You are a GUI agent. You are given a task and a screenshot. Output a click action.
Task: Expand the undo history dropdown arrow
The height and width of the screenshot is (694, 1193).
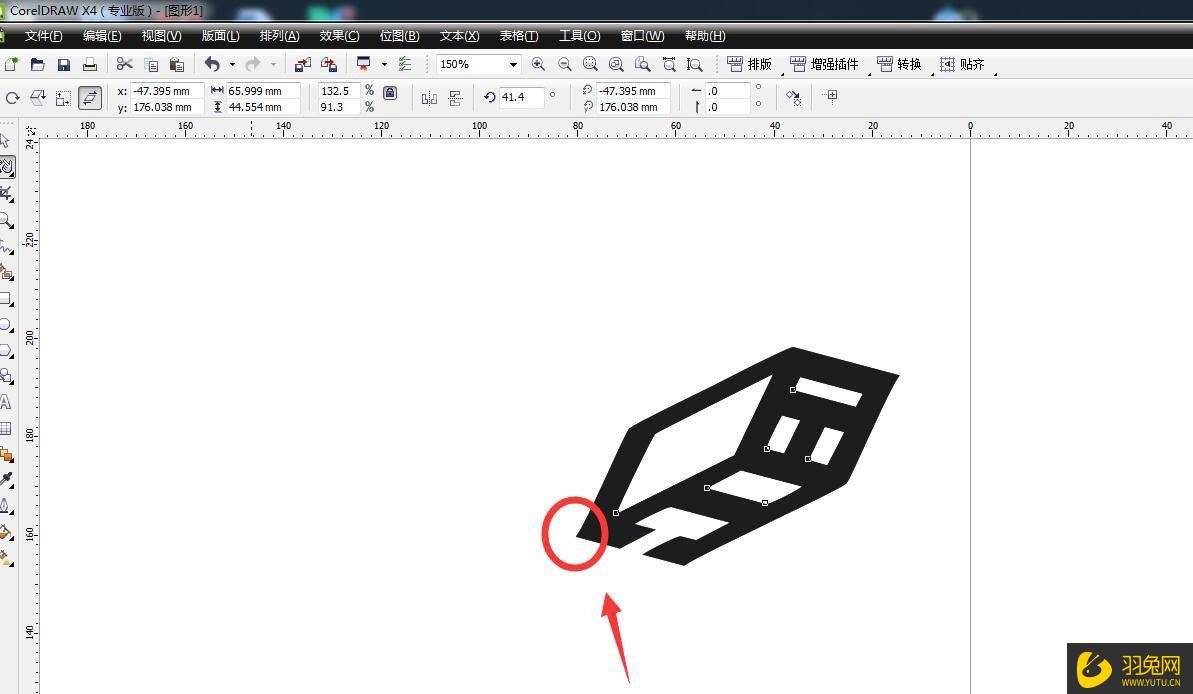[232, 65]
